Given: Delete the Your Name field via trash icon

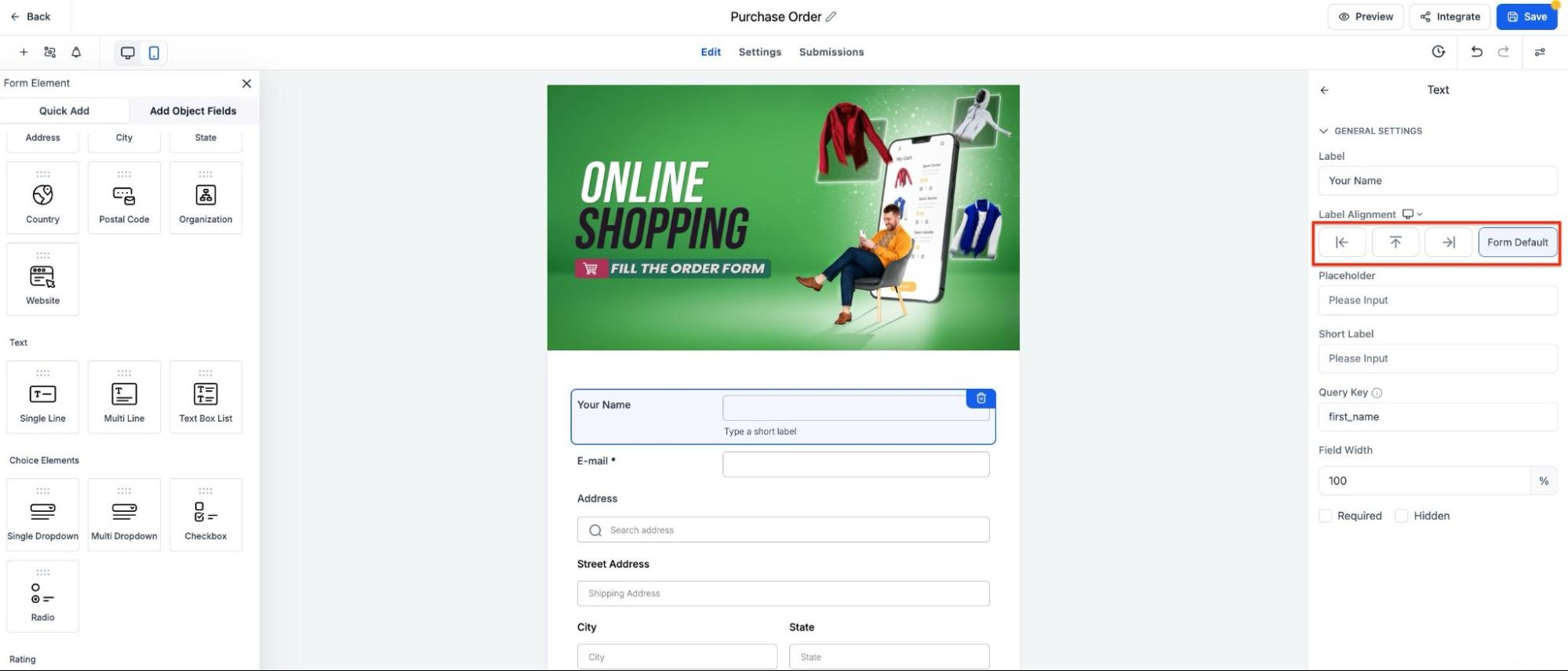Looking at the screenshot, I should (x=980, y=398).
